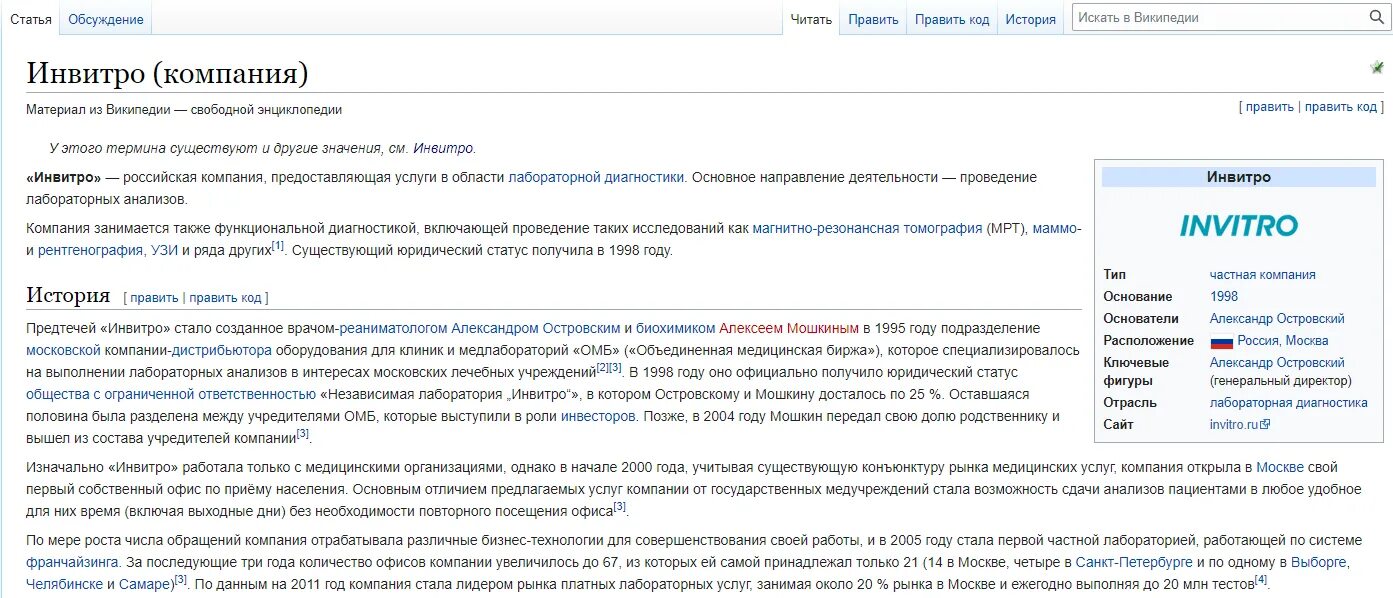
Task: Click top-right править код link near title
Action: tap(1341, 107)
